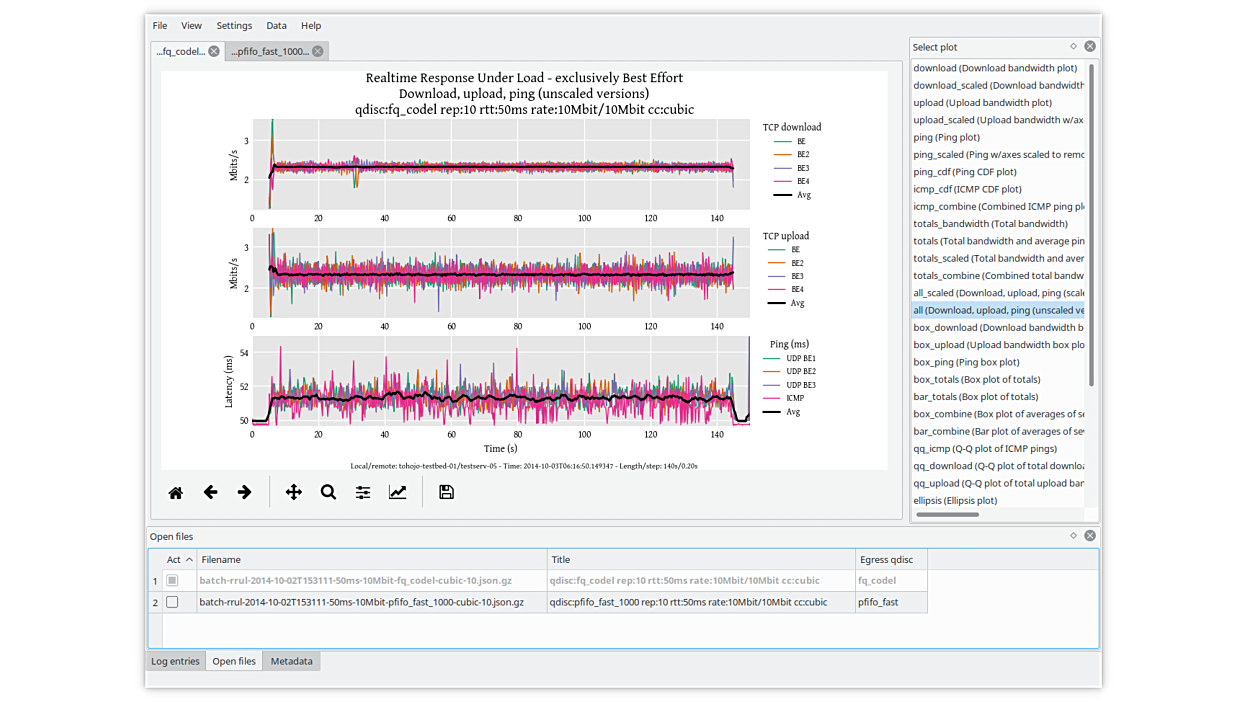Toggle checkbox for fq_codel file row
The width and height of the screenshot is (1248, 702).
172,580
